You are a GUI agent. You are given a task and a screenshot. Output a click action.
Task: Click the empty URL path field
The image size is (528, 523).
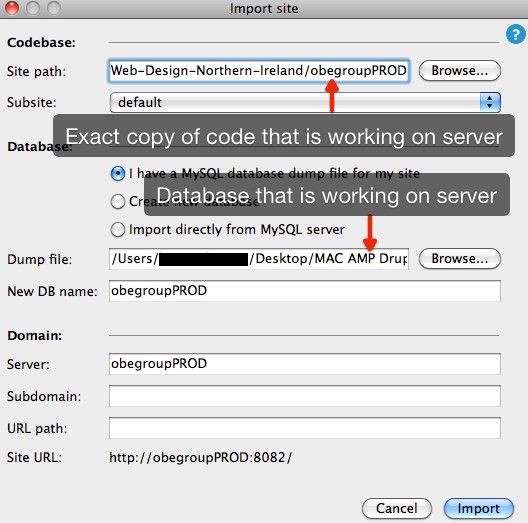click(305, 428)
